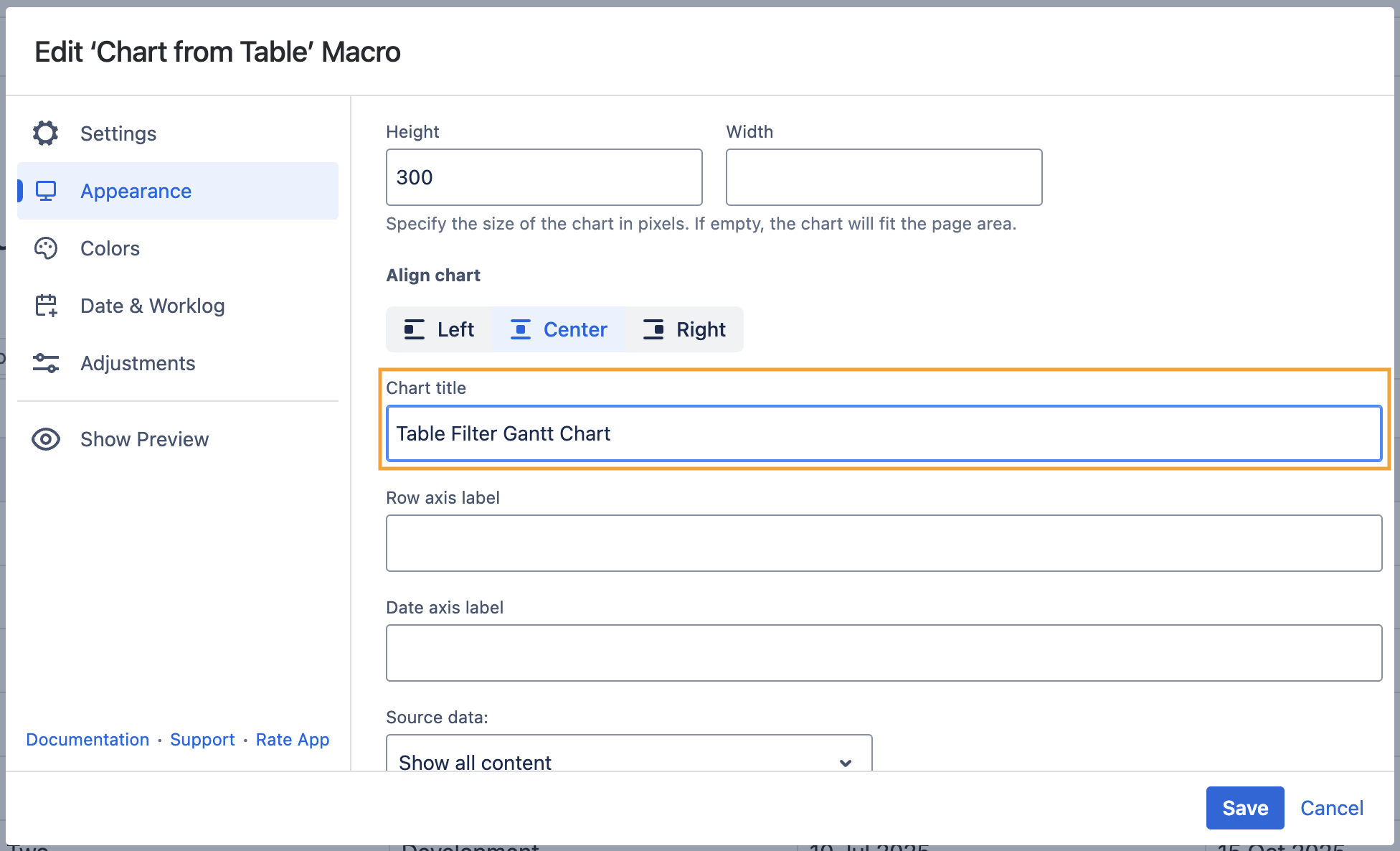Click the Show Preview eye icon
This screenshot has width=1400, height=851.
point(46,439)
